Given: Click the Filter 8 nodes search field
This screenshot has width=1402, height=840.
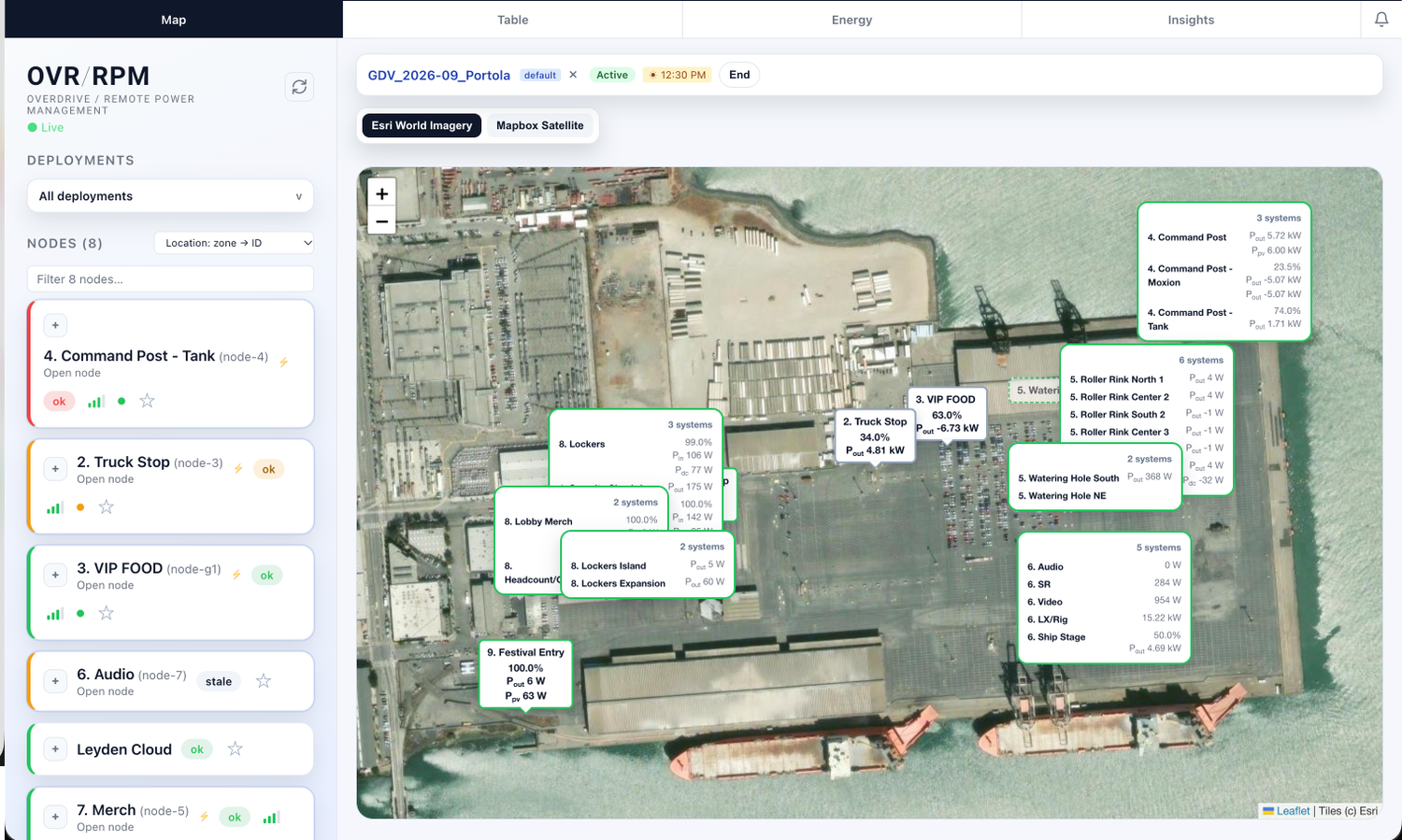Looking at the screenshot, I should [x=170, y=278].
